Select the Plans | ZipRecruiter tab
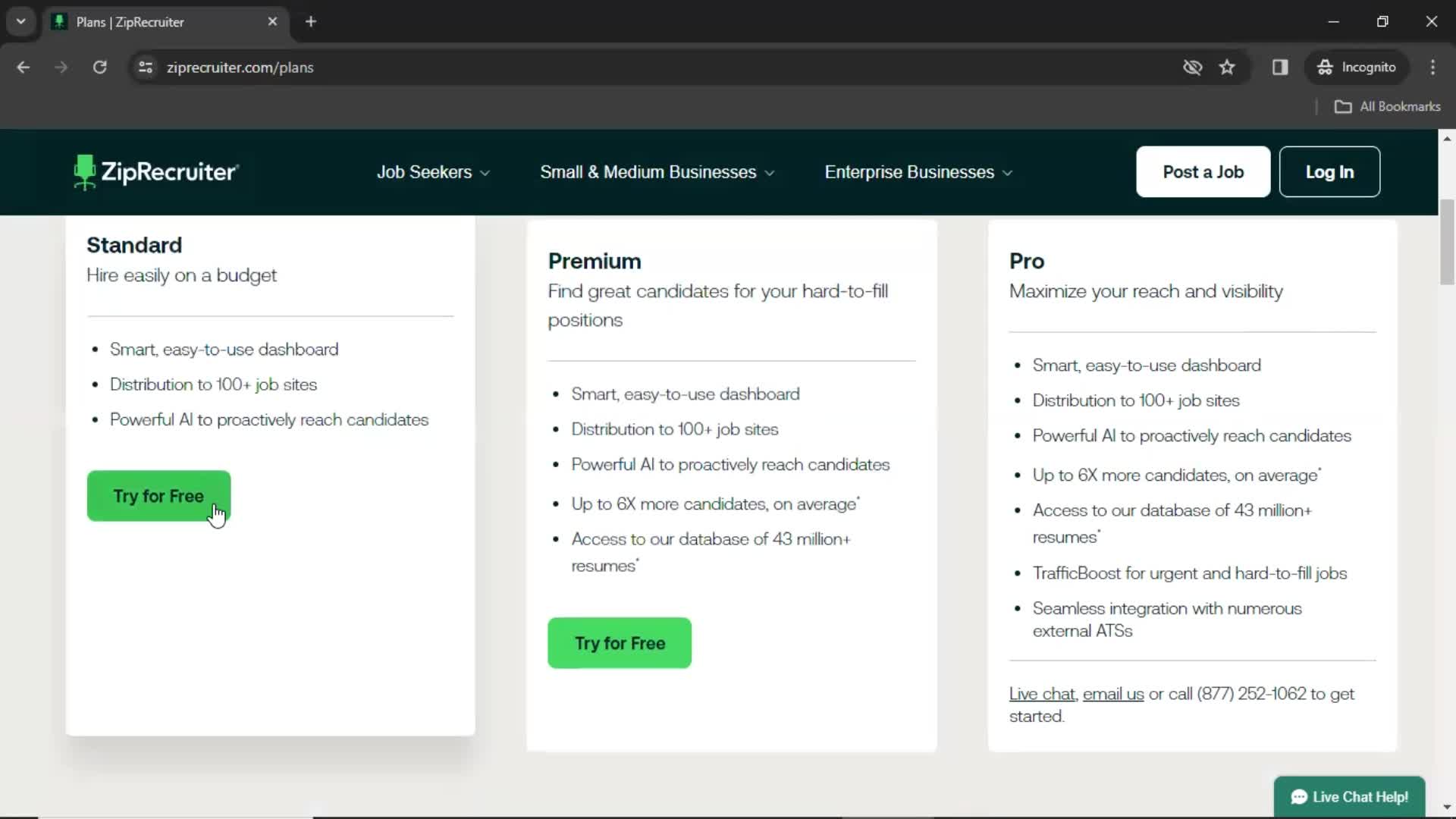Viewport: 1456px width, 819px height. pos(165,22)
